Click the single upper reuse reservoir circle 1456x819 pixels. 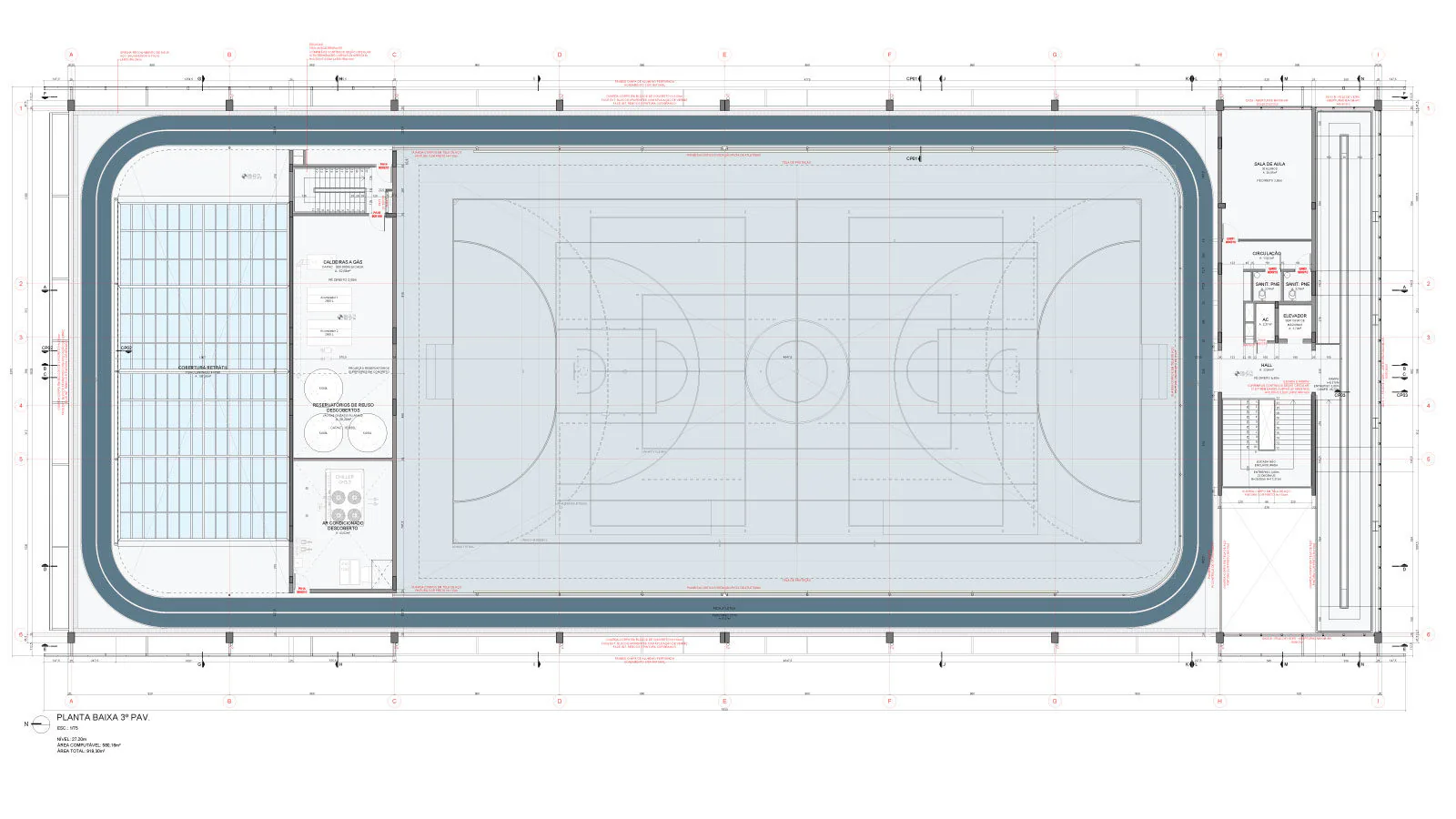322,388
